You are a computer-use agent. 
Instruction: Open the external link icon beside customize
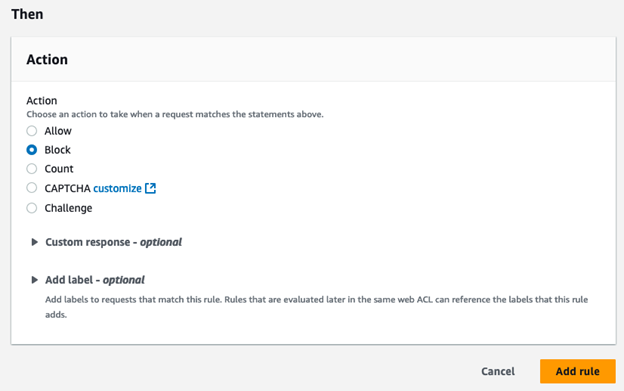point(150,188)
